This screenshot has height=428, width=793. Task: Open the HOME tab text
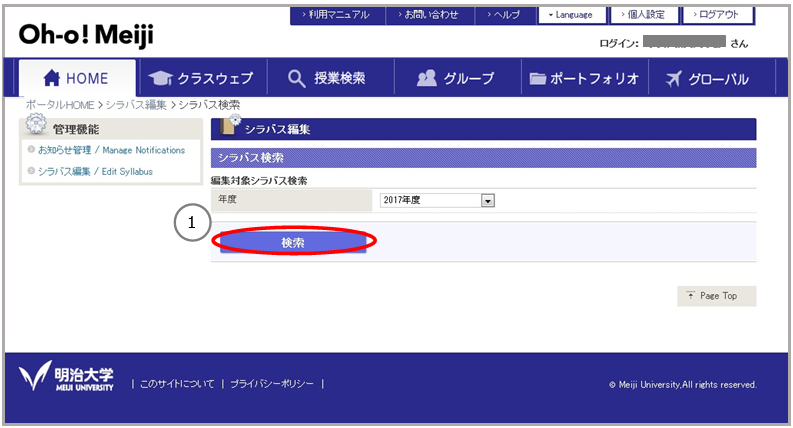pos(87,79)
